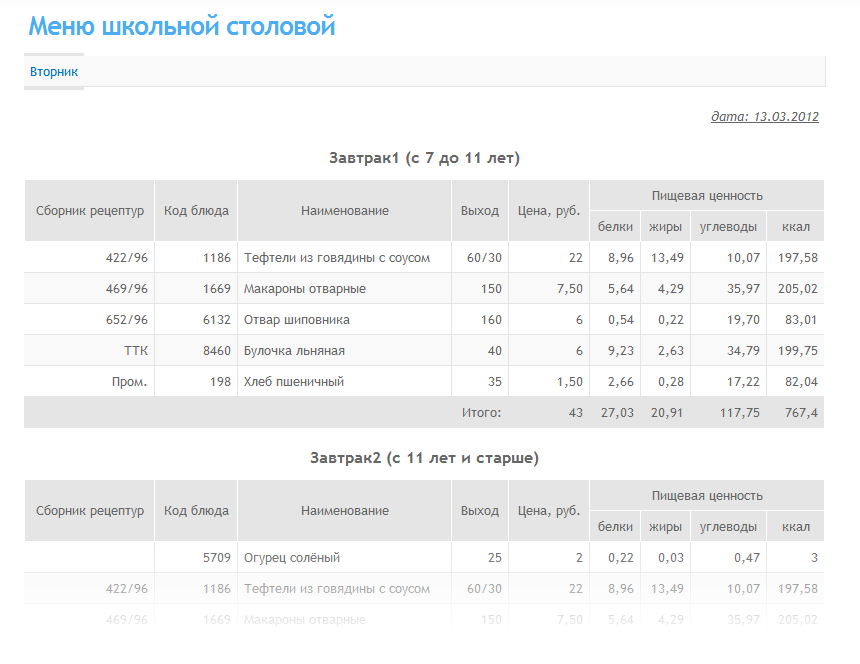The height and width of the screenshot is (664, 860).
Task: Click the Булочка льняная dish name
Action: tap(294, 351)
